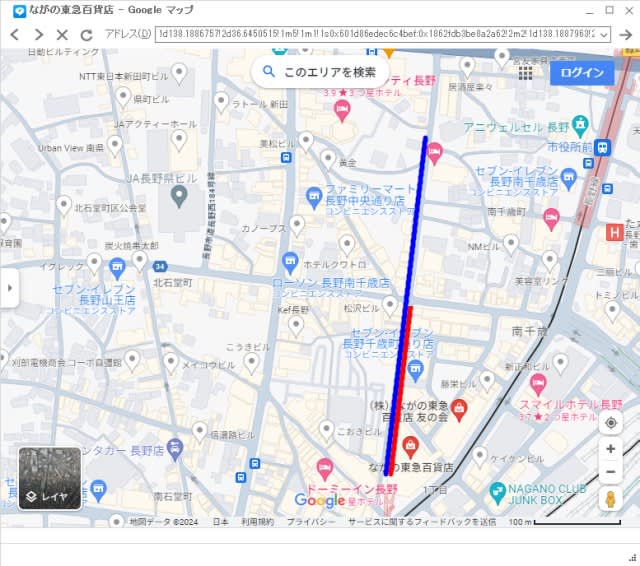Select the ローソン 長野南千歳店 store marker
This screenshot has width=640, height=566.
click(290, 263)
